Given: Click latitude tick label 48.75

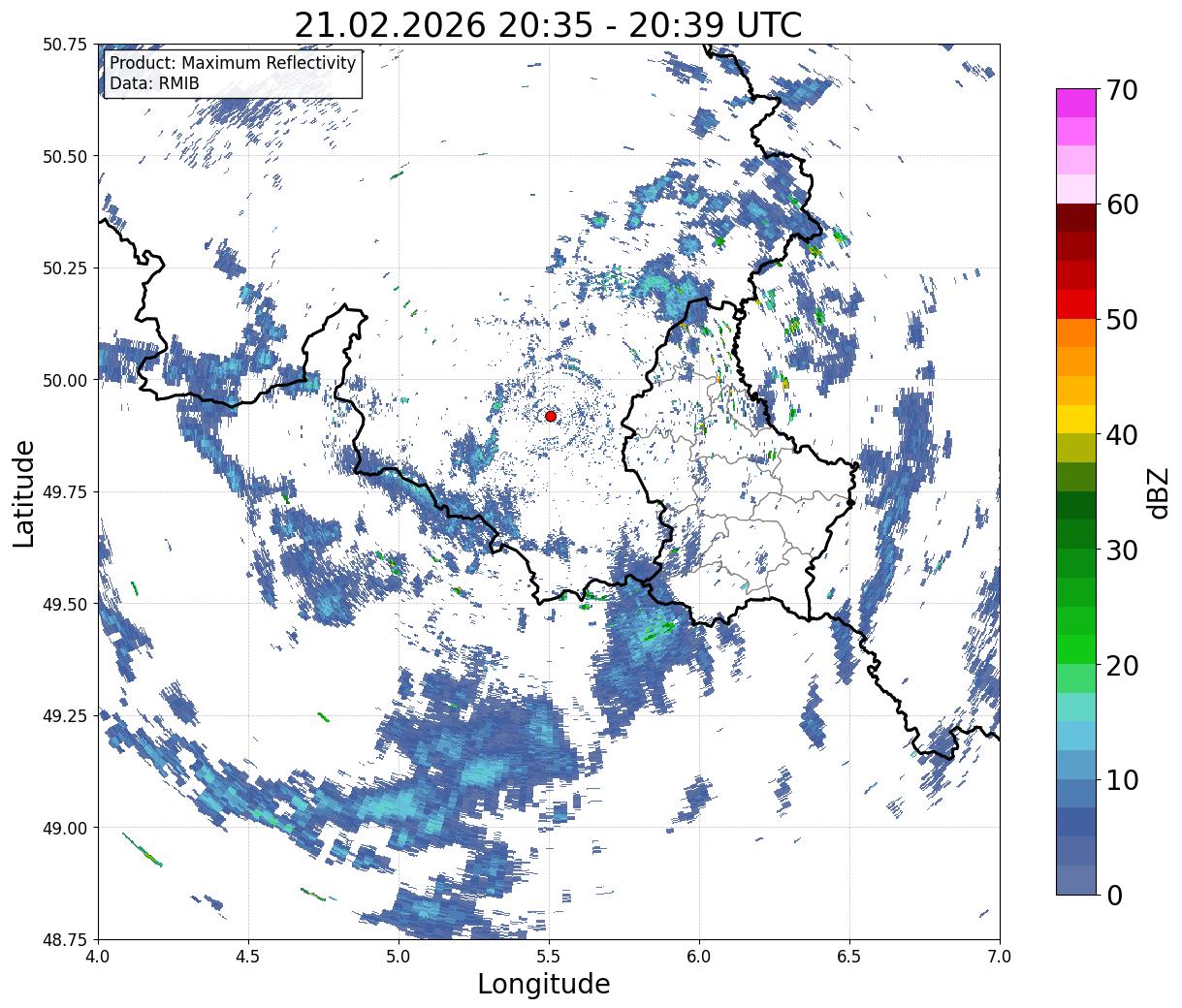Looking at the screenshot, I should tap(65, 940).
